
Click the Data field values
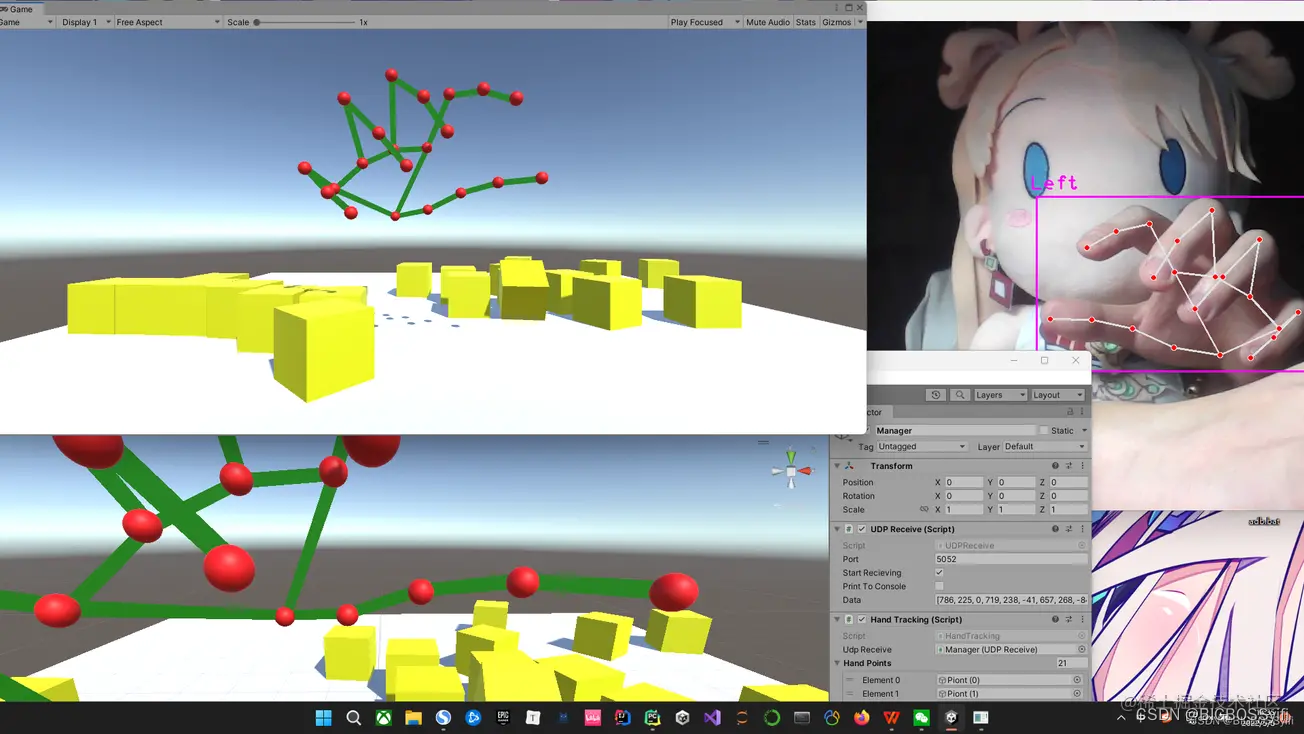tap(1011, 600)
